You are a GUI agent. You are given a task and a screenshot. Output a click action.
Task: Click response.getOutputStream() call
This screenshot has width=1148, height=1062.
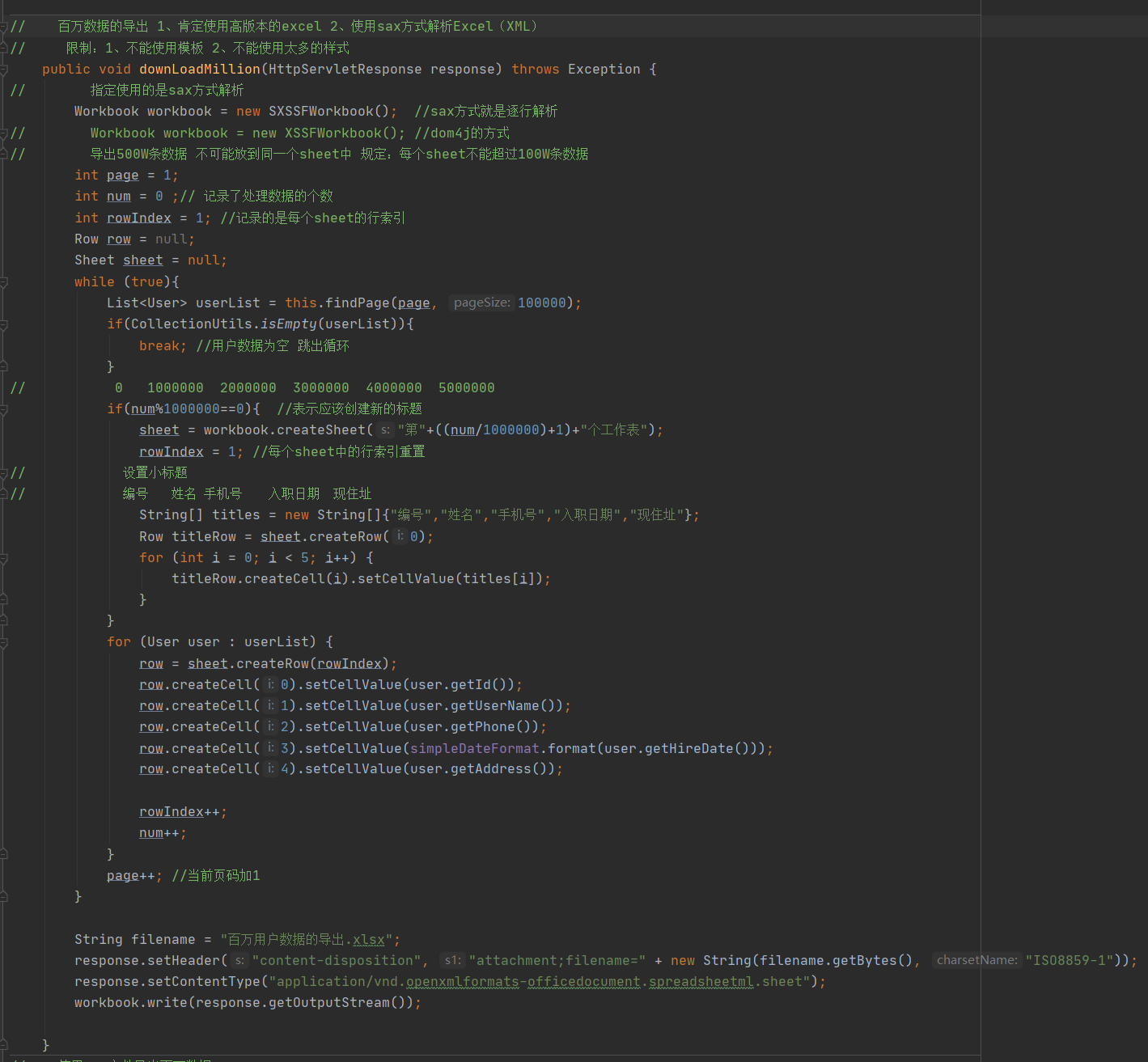point(301,1003)
